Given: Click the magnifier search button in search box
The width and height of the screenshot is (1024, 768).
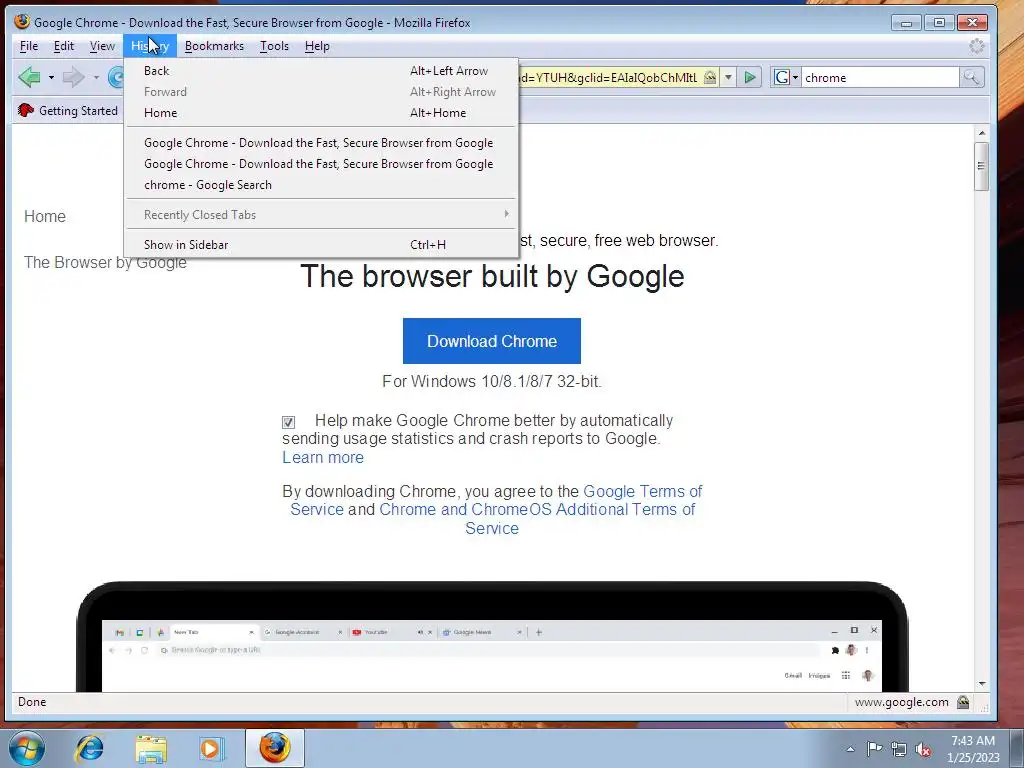Looking at the screenshot, I should pos(971,78).
